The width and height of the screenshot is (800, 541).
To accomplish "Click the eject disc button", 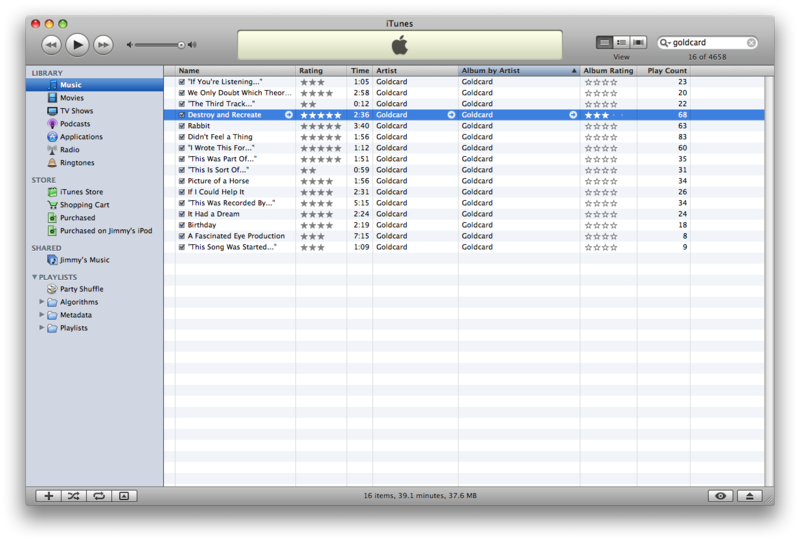I will [749, 496].
